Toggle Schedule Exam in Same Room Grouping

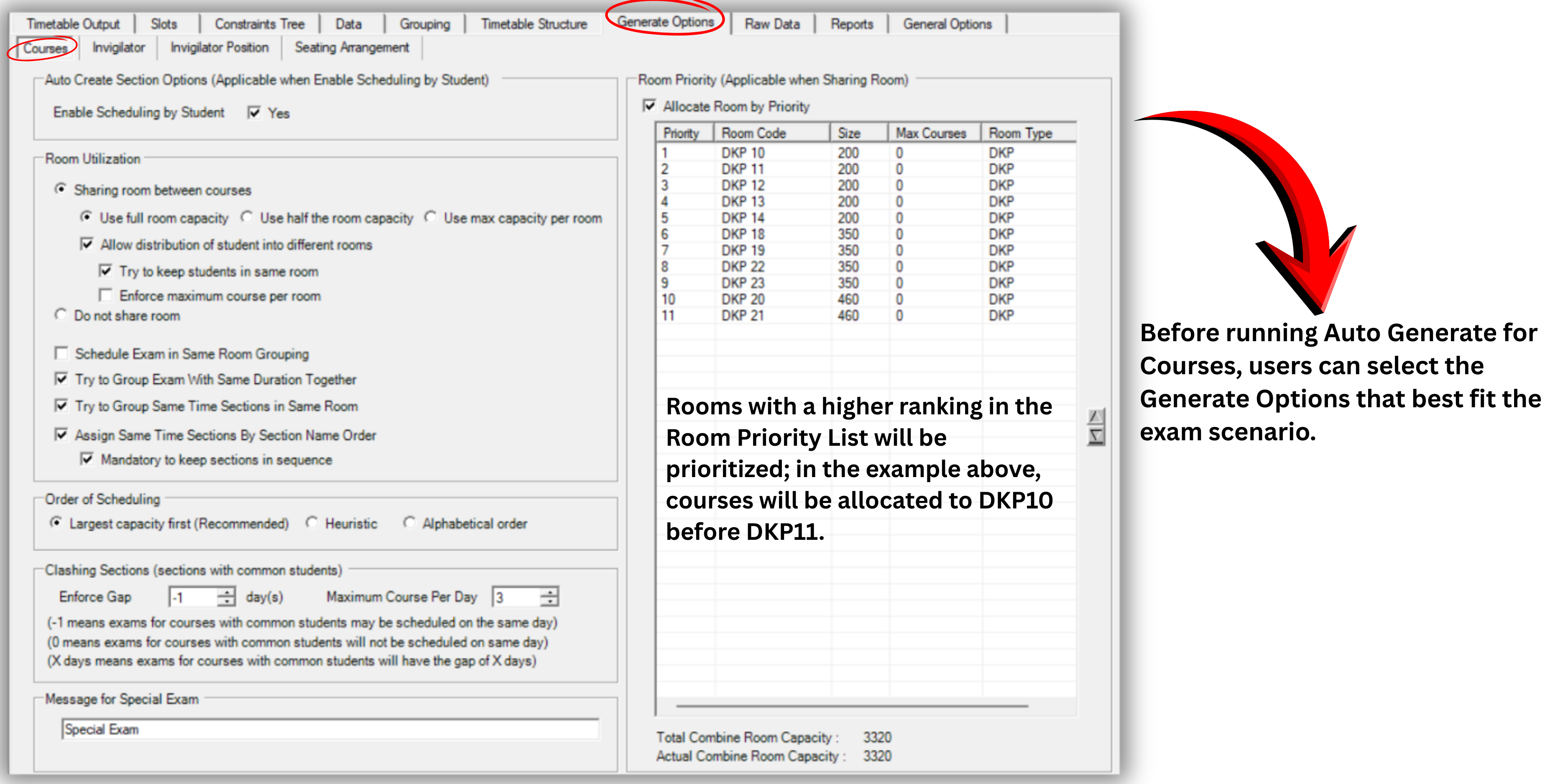61,354
